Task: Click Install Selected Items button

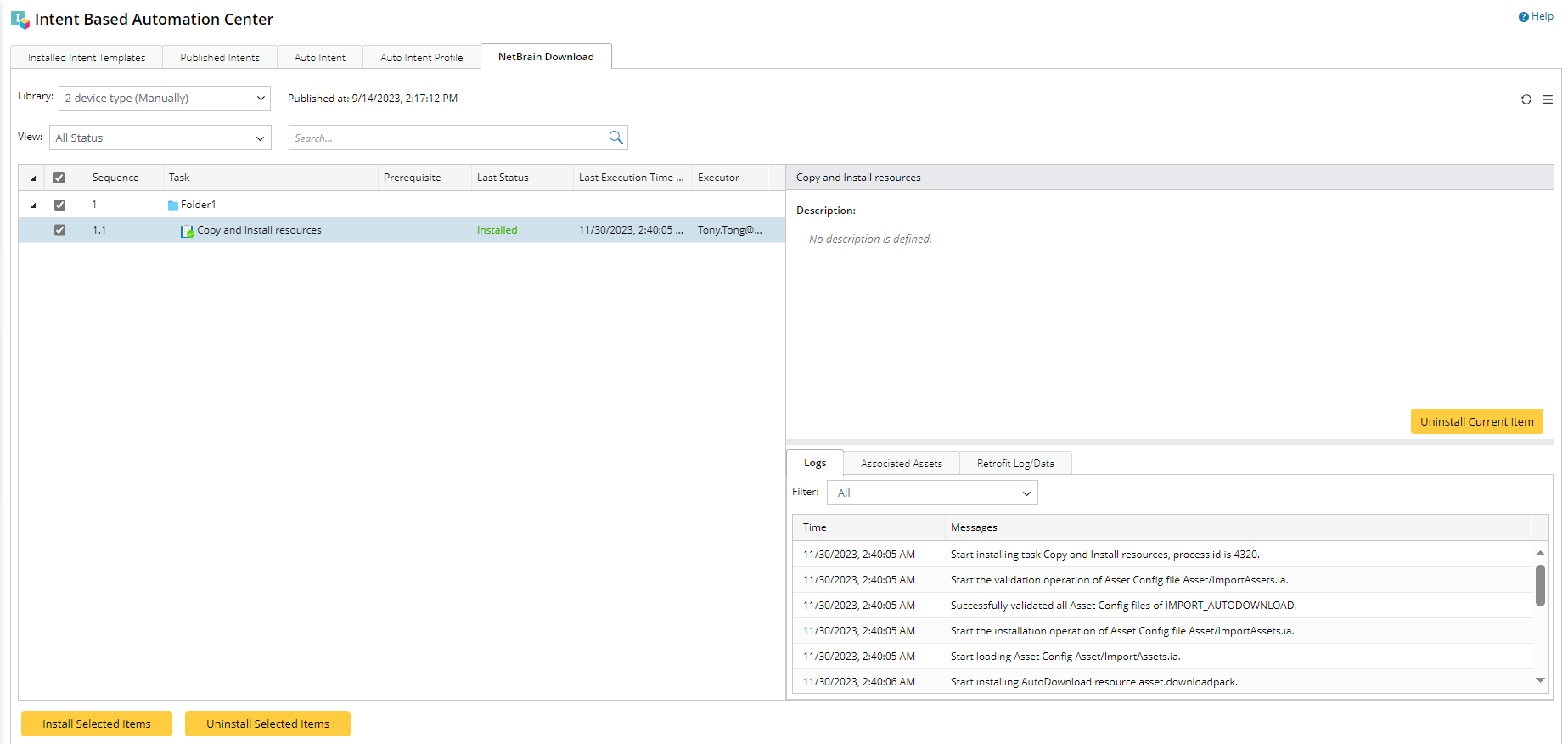Action: click(x=97, y=724)
